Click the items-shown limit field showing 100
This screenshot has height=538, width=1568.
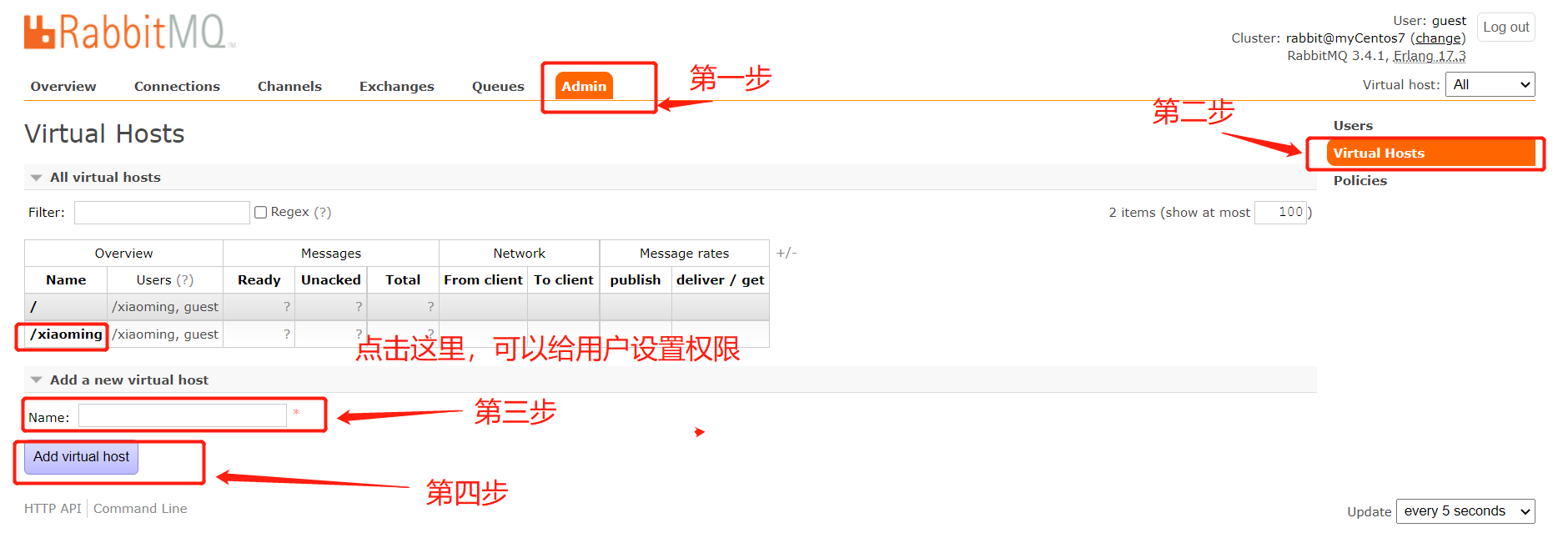(x=1280, y=212)
